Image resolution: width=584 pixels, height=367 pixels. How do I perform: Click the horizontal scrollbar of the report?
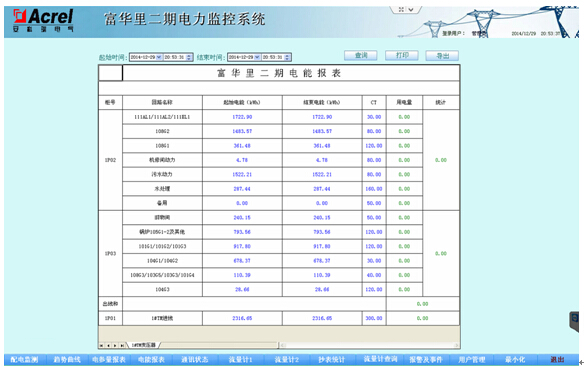point(369,345)
